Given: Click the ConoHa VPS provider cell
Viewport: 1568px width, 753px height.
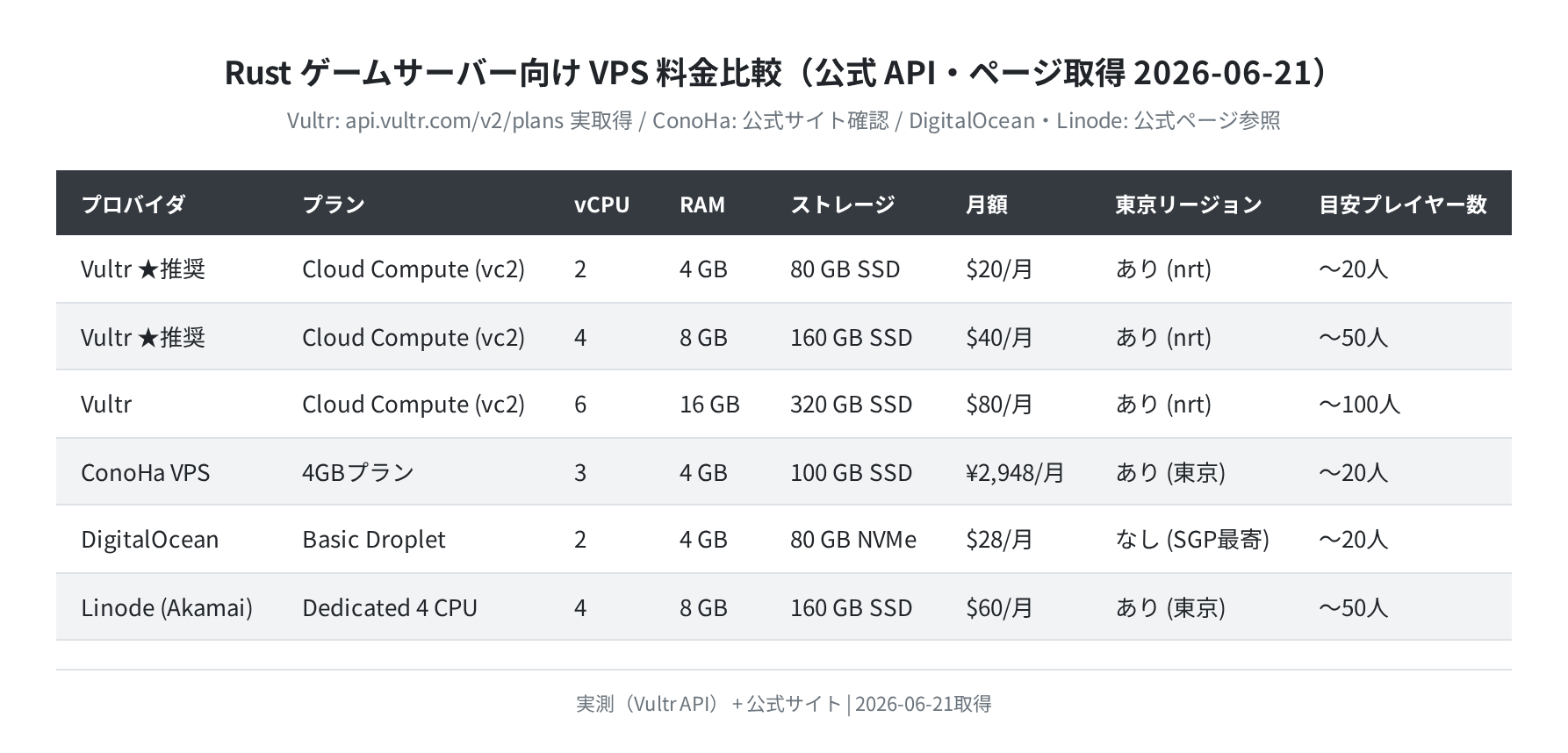Looking at the screenshot, I should point(146,472).
